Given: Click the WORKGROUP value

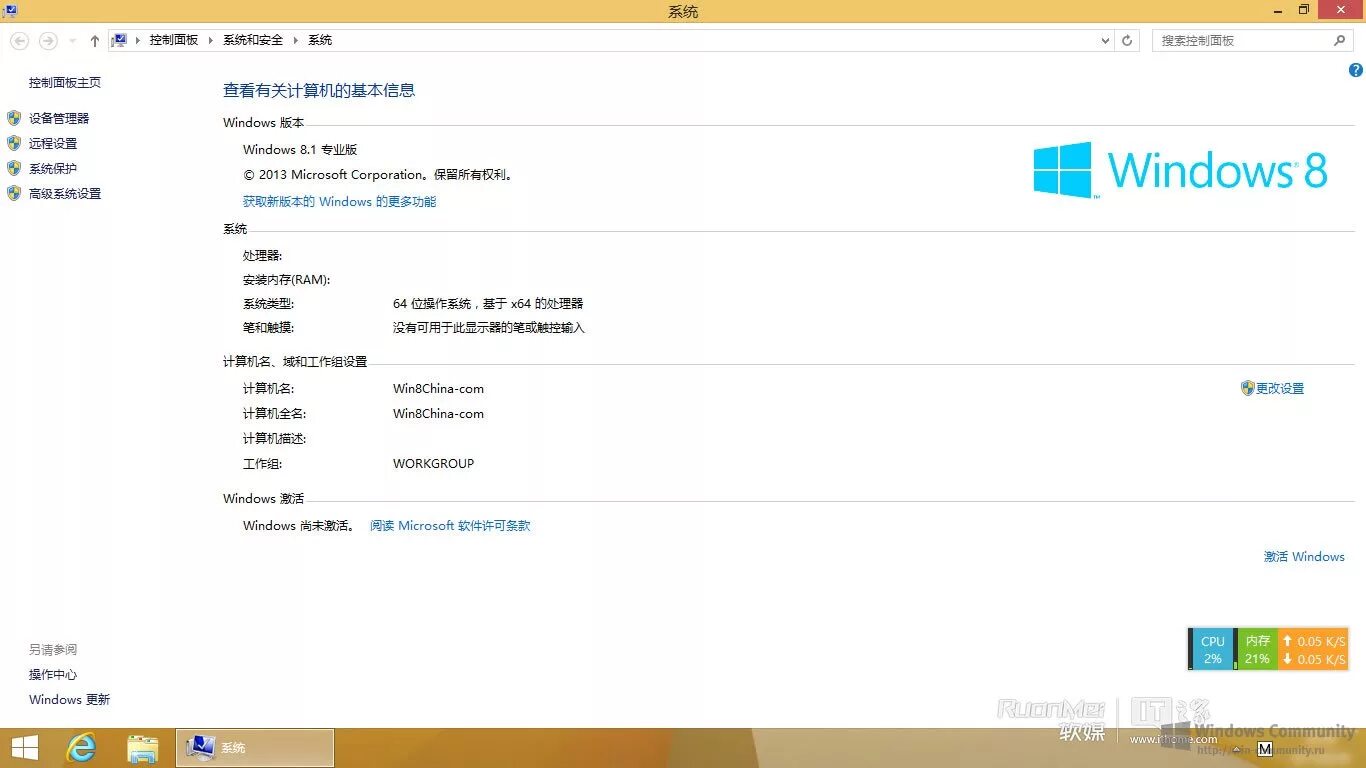Looking at the screenshot, I should (x=434, y=464).
